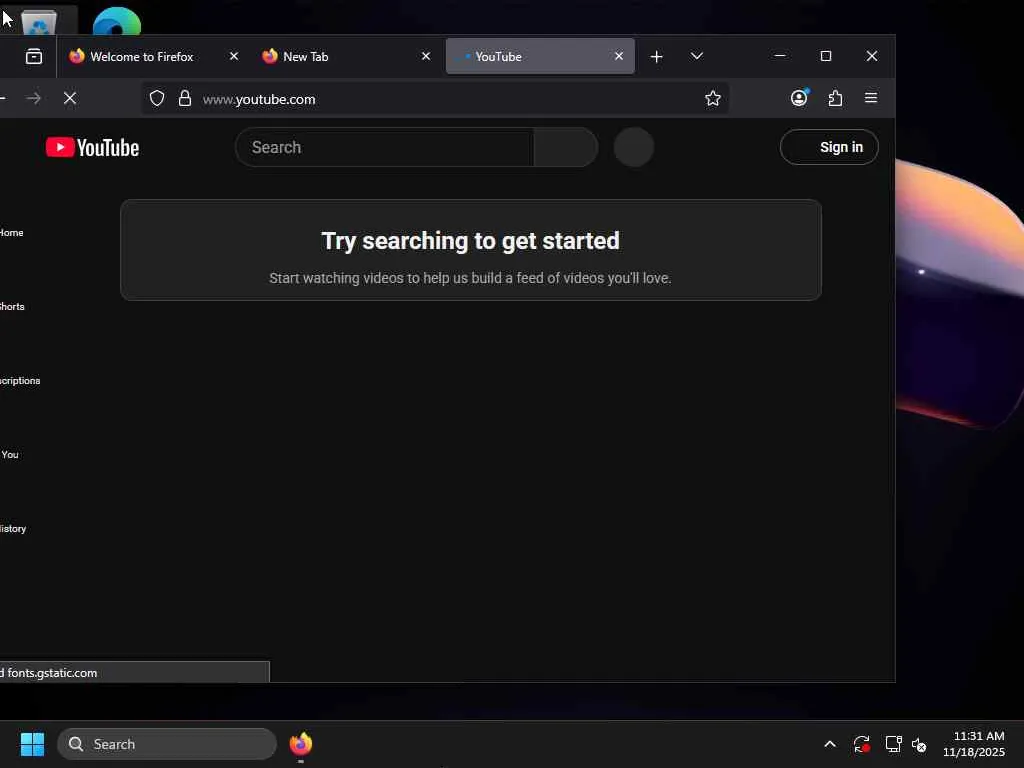Click 'Try searching to get started' heading
1024x768 pixels.
click(470, 241)
